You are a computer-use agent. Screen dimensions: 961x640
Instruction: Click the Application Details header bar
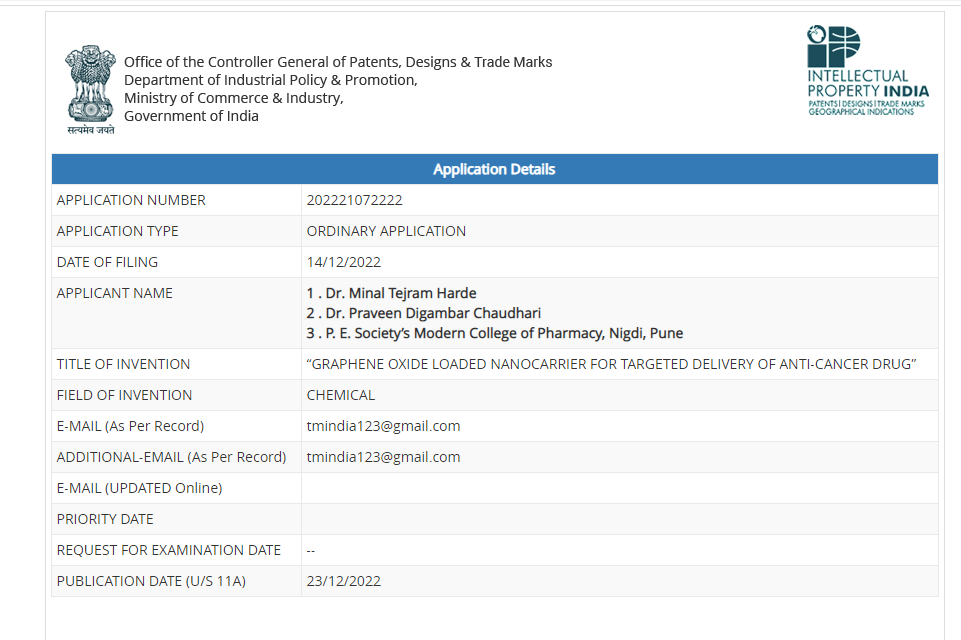tap(495, 169)
